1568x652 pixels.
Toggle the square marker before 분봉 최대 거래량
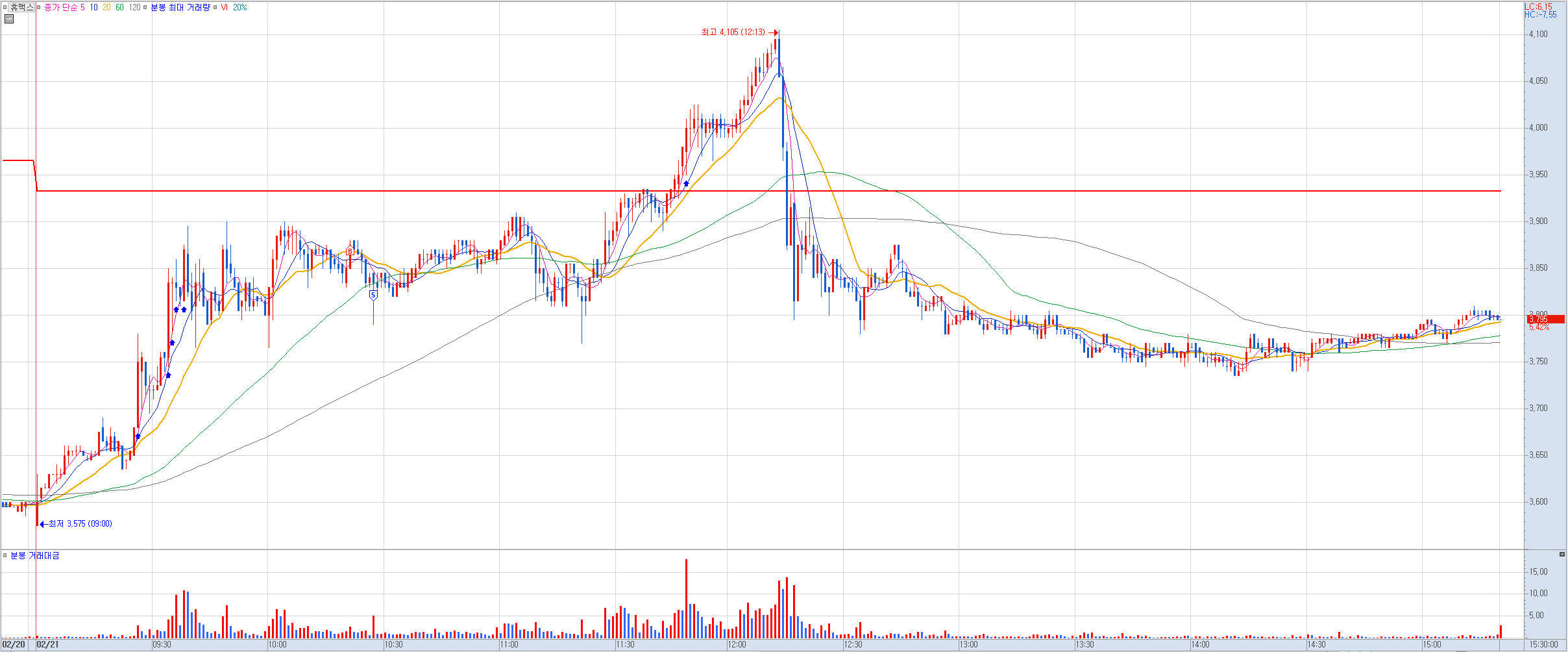145,7
